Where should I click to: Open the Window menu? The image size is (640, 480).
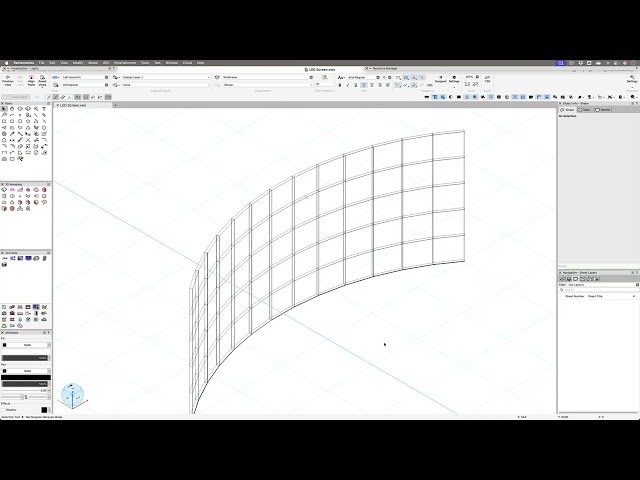(172, 63)
